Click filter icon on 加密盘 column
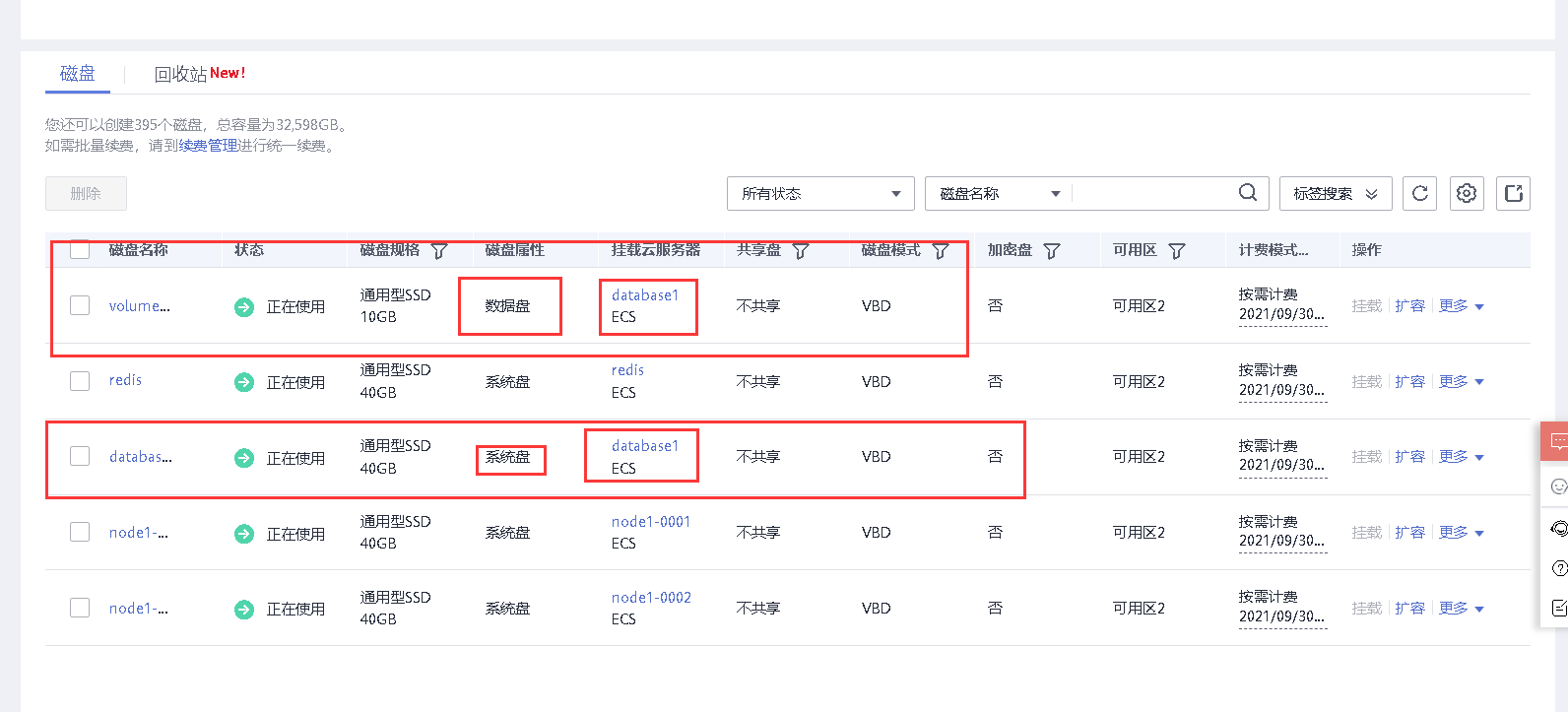The width and height of the screenshot is (1568, 712). (x=1052, y=251)
